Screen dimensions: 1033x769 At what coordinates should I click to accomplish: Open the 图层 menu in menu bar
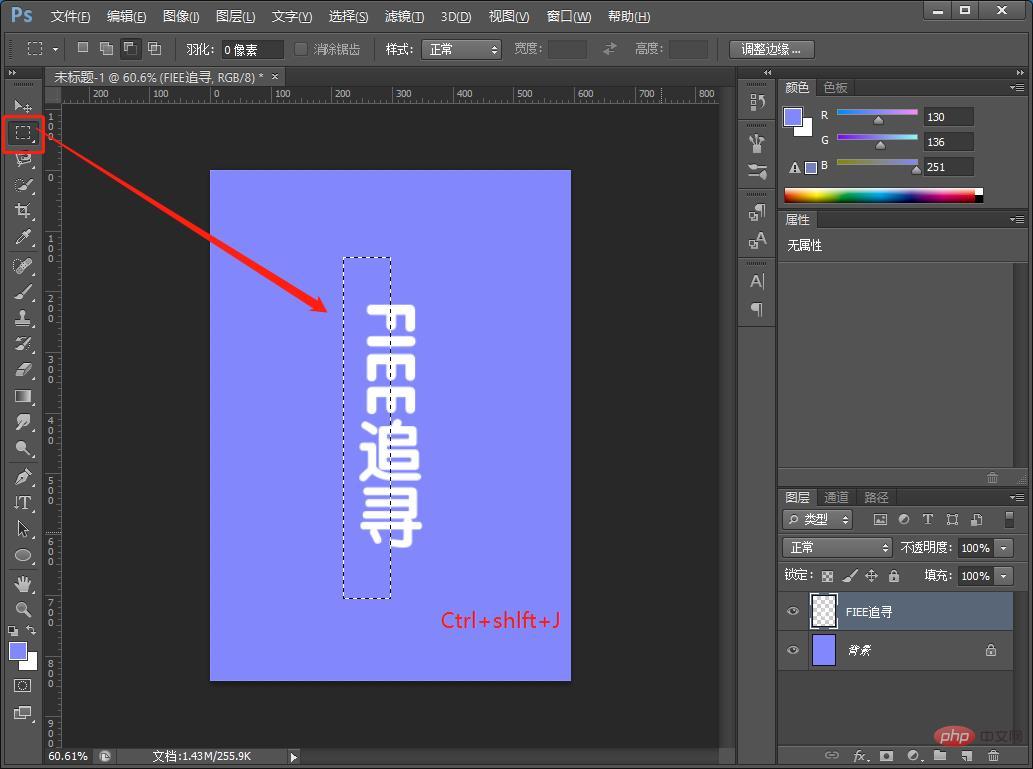pyautogui.click(x=235, y=16)
